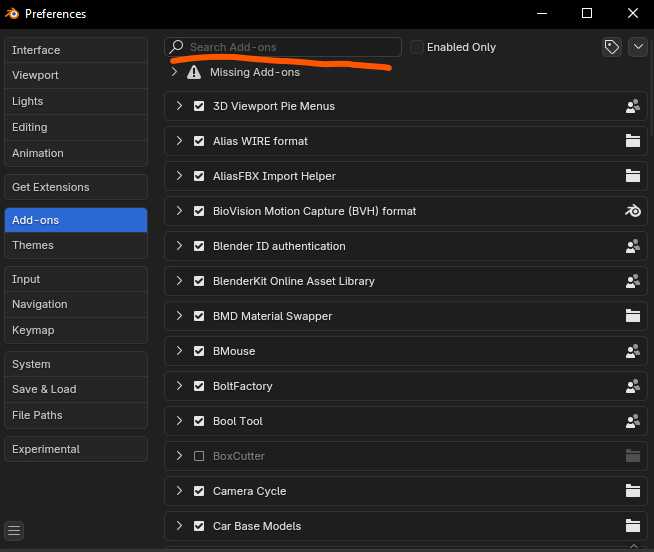Viewport: 654px width, 552px height.
Task: Expand the Bool Tool add-on details
Action: pyautogui.click(x=179, y=421)
